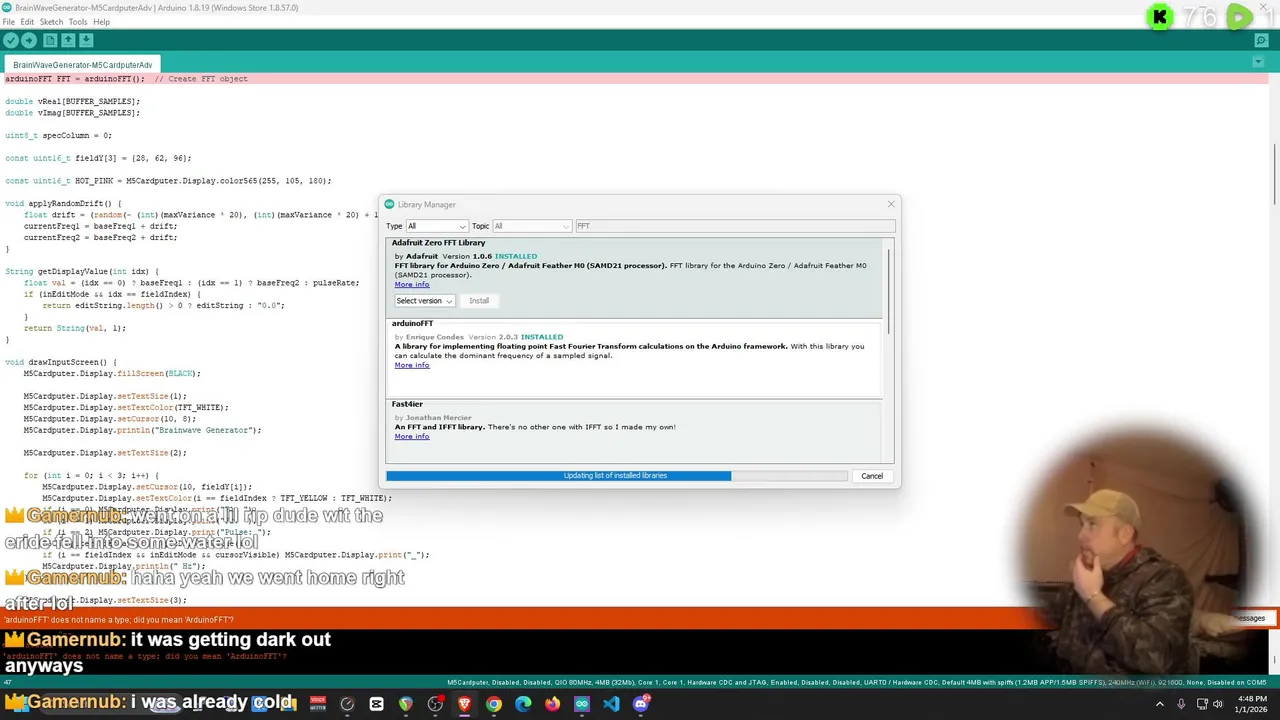Click the updating libraries progress bar

616,476
